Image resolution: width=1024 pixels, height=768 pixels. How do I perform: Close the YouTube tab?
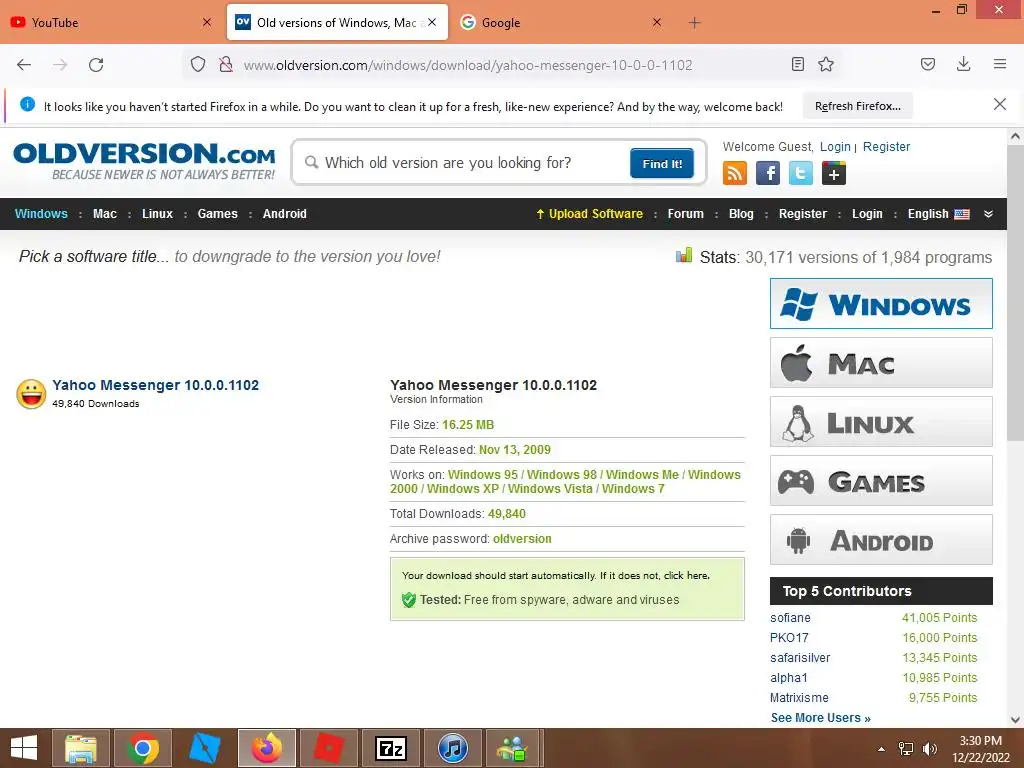[206, 22]
